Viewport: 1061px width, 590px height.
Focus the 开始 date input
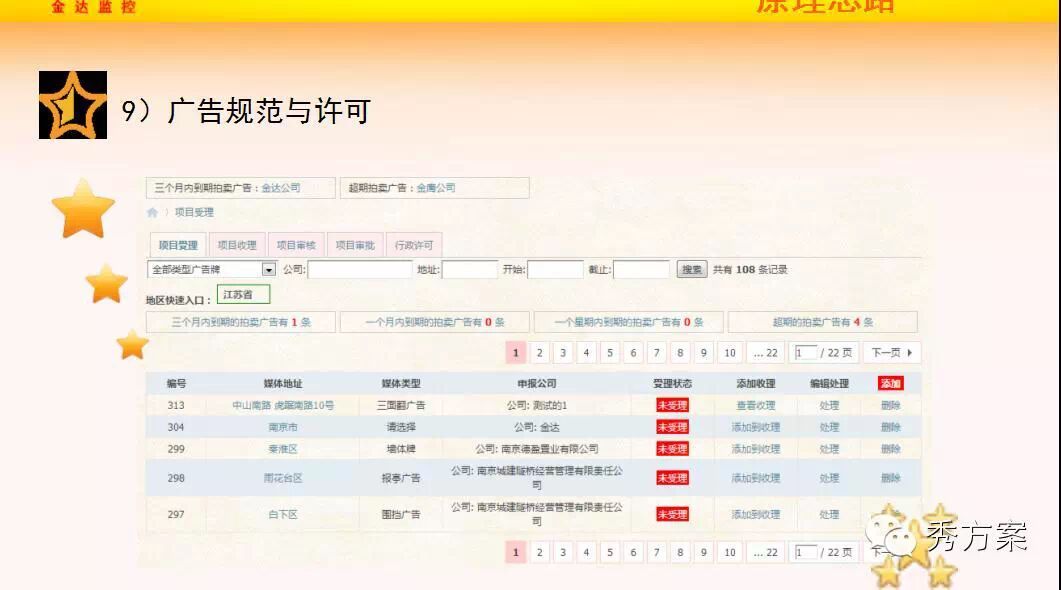point(555,269)
